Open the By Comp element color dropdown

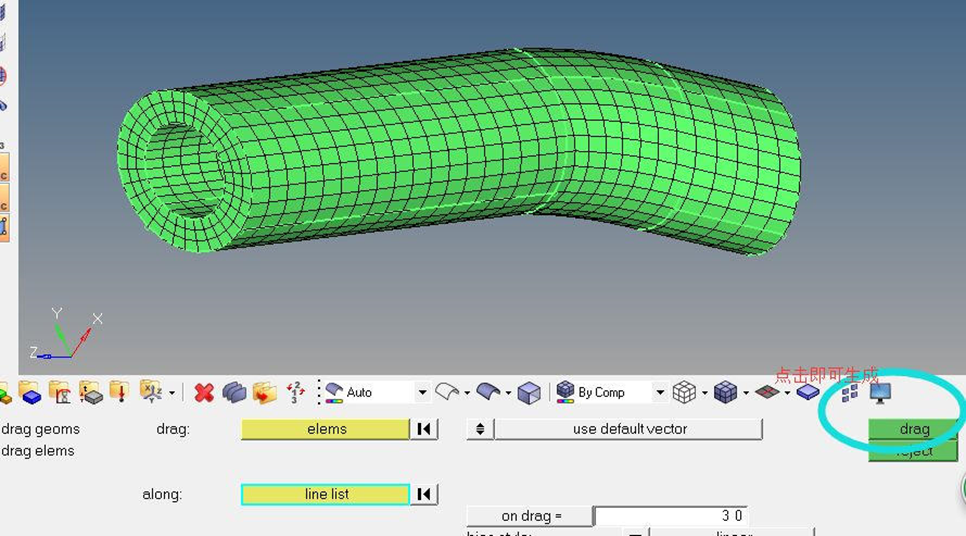click(660, 392)
